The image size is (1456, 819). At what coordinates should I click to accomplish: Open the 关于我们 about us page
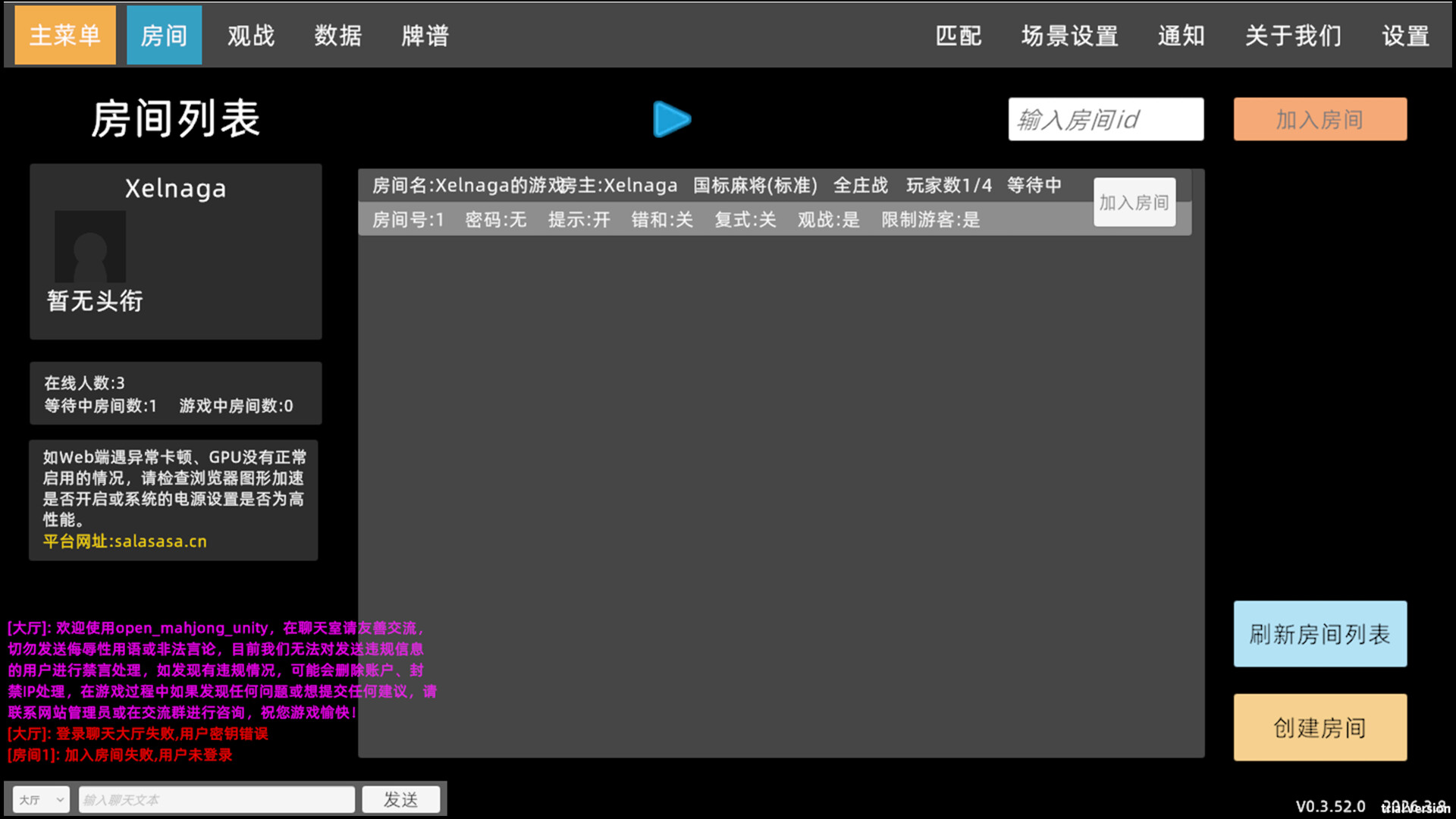(x=1293, y=35)
